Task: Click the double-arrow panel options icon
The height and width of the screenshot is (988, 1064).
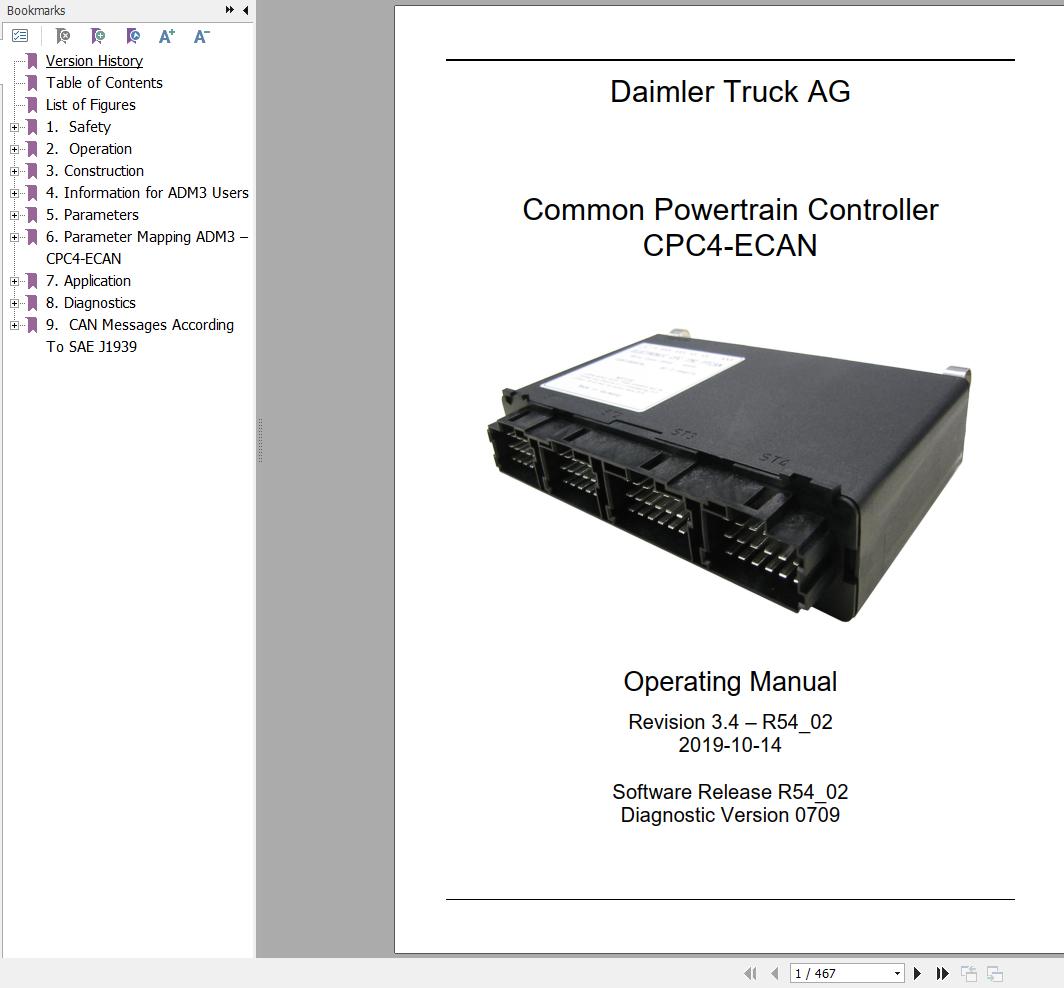Action: tap(230, 10)
